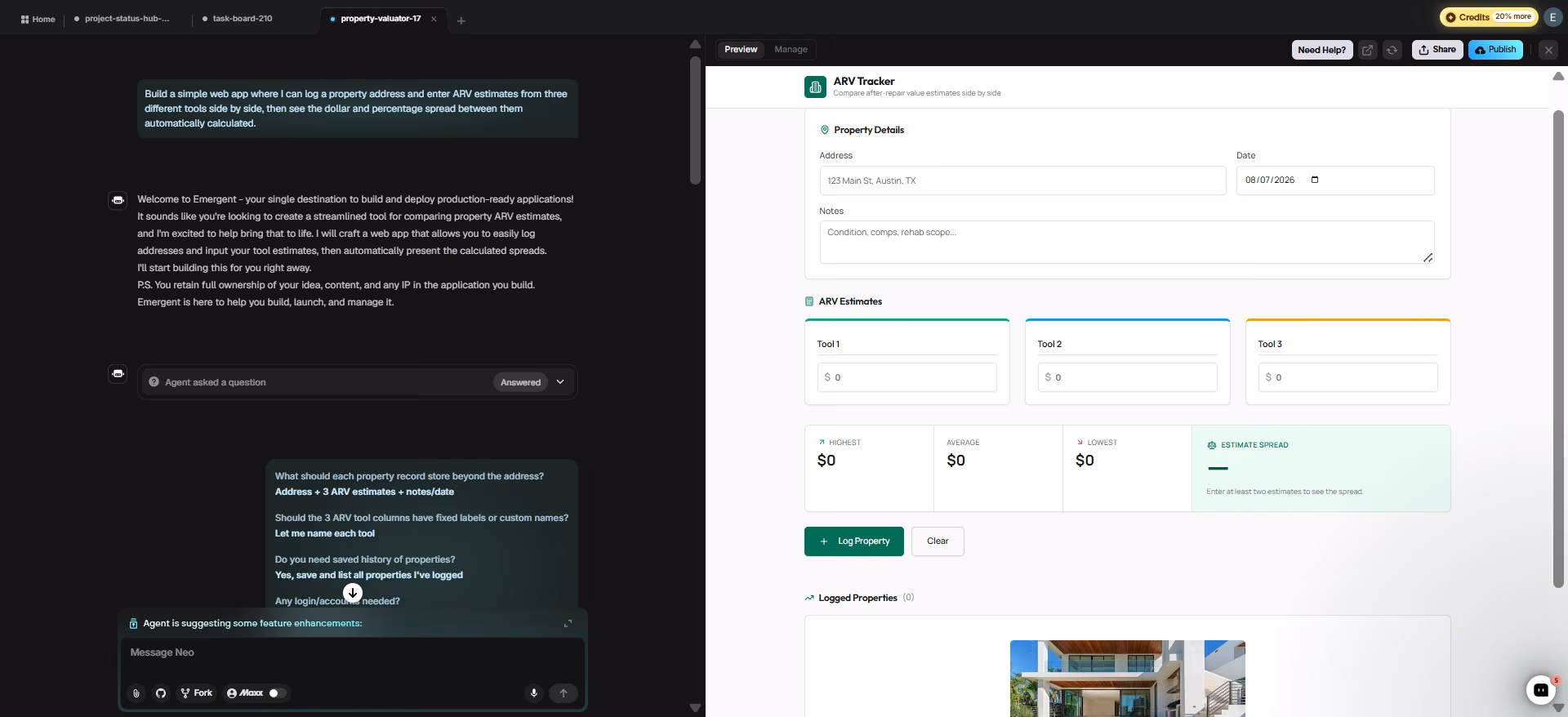Send message with up arrow button
This screenshot has height=717, width=1568.
coord(563,693)
